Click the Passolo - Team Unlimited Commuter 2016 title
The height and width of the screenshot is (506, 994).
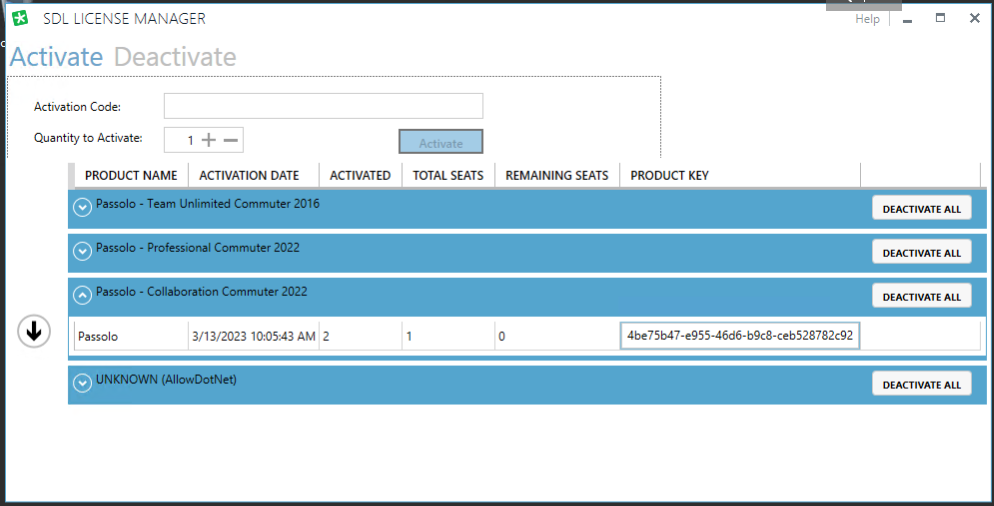(x=208, y=204)
